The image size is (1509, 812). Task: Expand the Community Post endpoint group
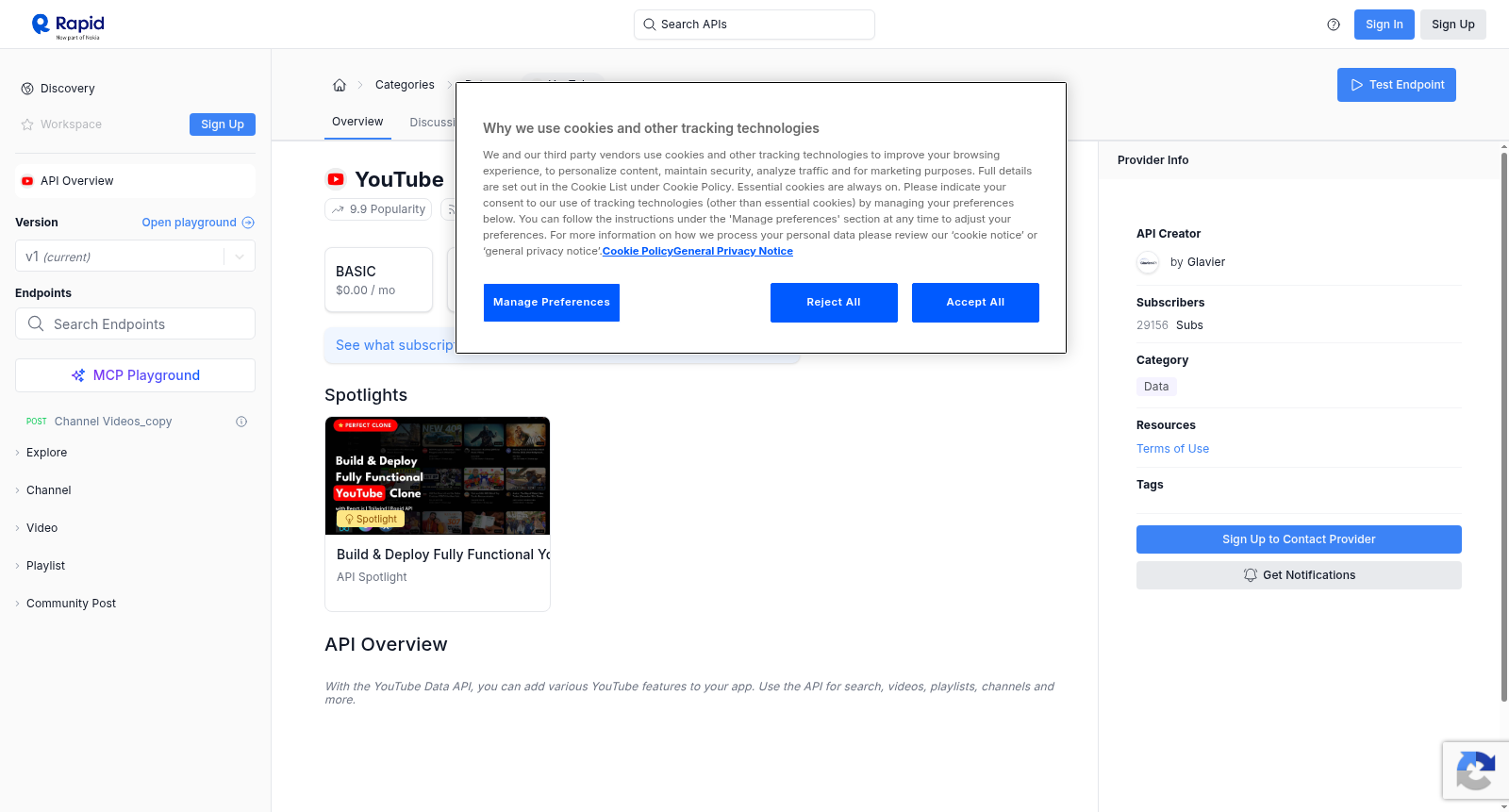tap(71, 604)
